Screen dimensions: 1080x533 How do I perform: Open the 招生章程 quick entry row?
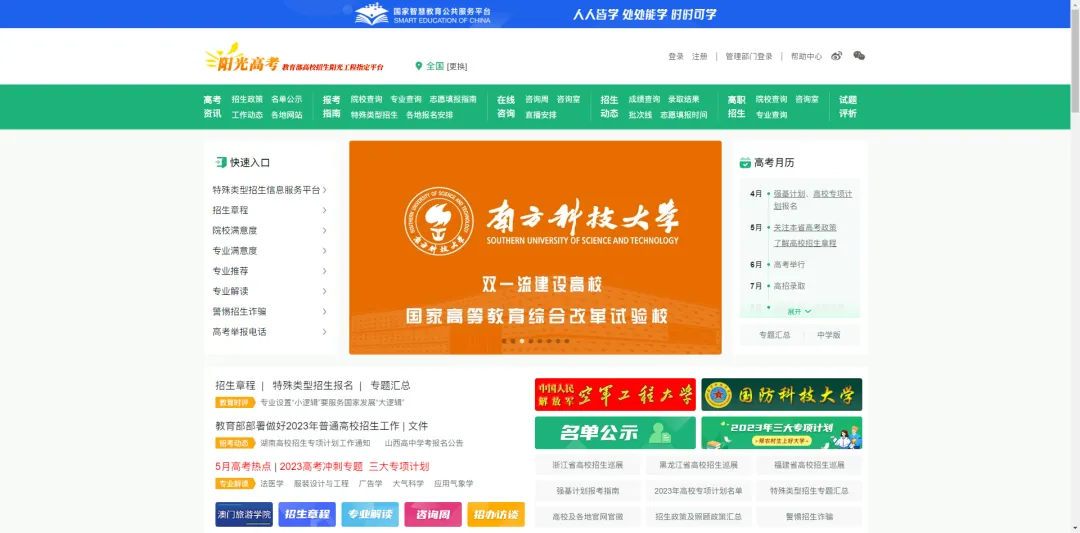click(x=270, y=210)
